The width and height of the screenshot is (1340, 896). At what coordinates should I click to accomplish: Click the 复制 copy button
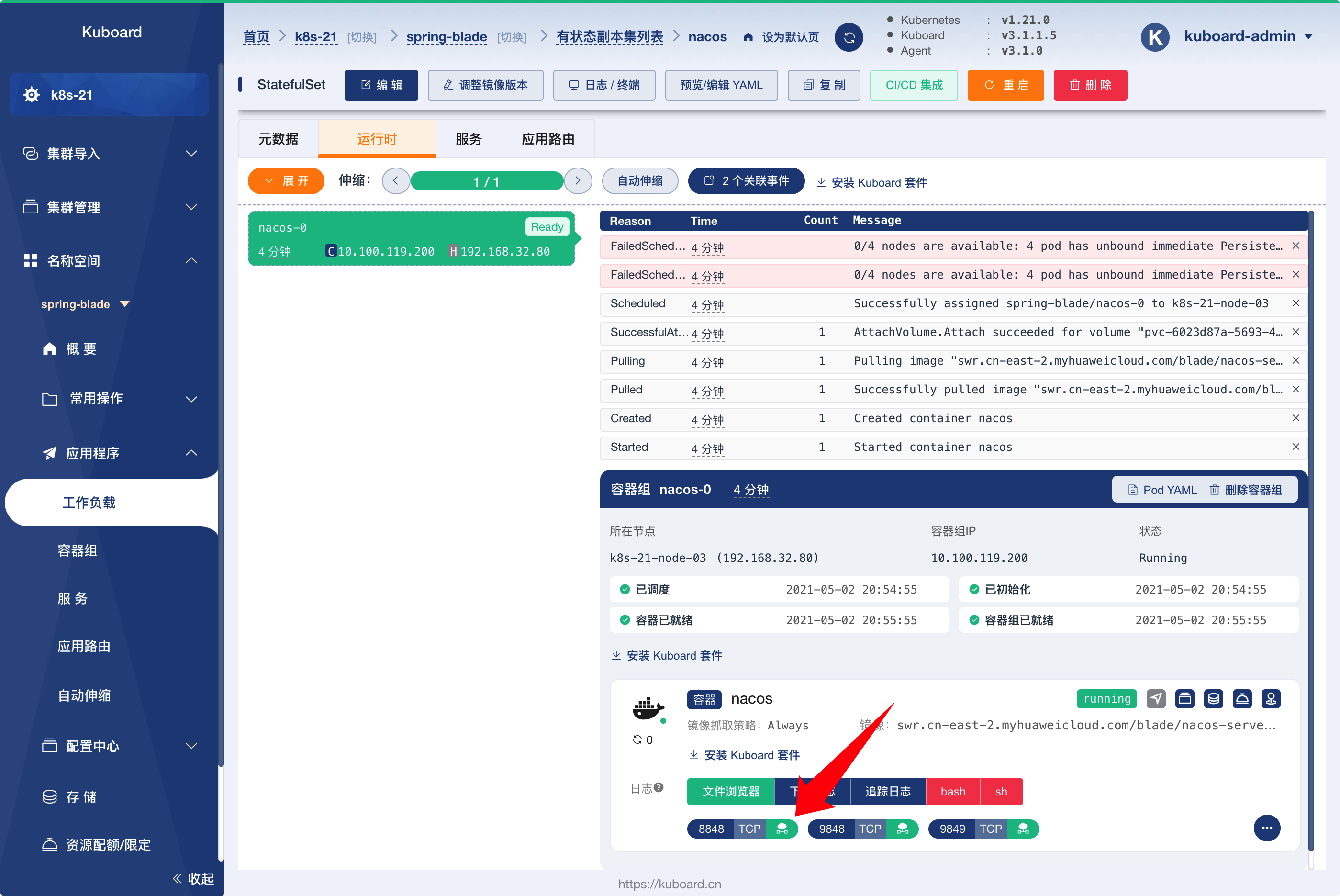pyautogui.click(x=824, y=85)
